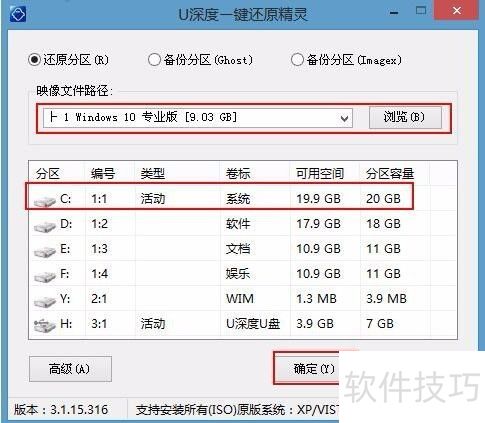Click the 分区容量 column header

pos(390,174)
